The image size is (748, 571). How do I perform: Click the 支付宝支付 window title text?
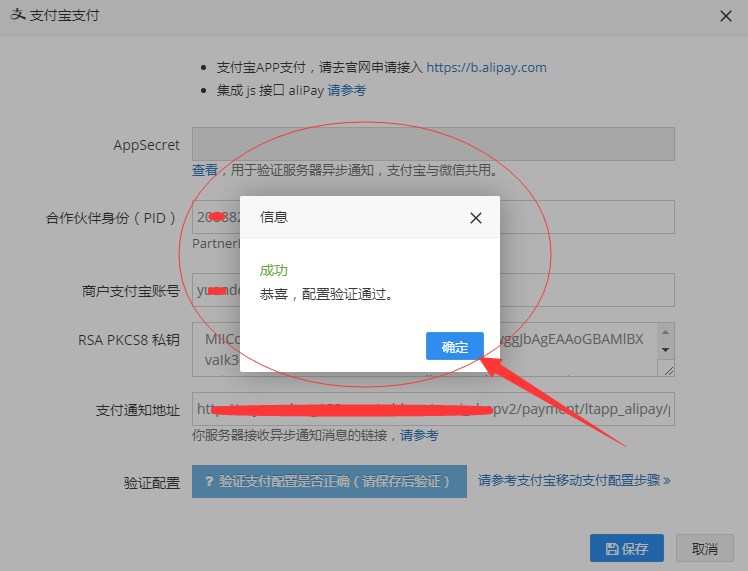64,15
